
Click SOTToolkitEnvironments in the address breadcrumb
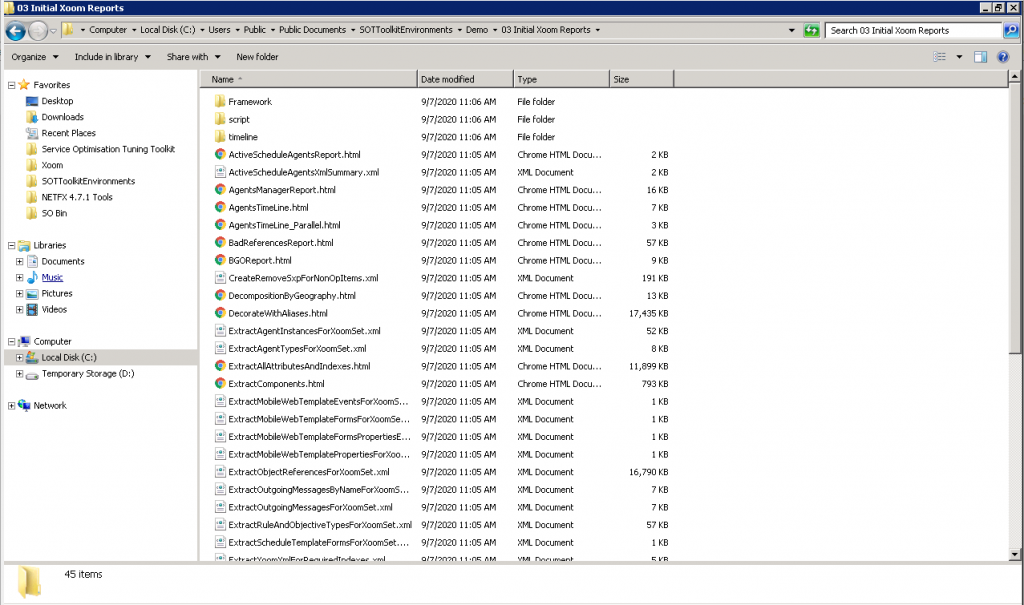(x=406, y=30)
